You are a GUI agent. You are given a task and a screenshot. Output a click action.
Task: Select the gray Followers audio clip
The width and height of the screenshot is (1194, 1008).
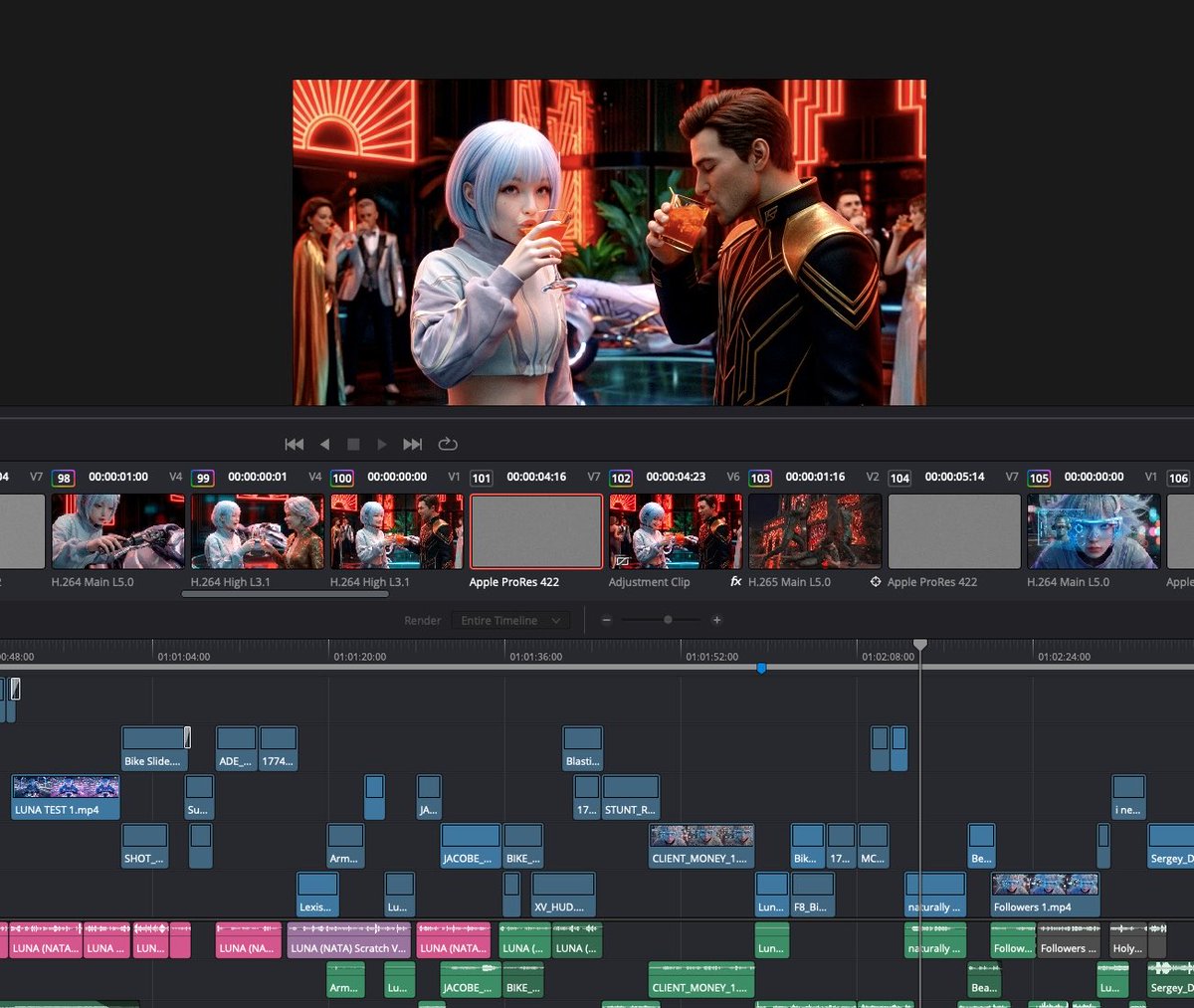[1069, 940]
